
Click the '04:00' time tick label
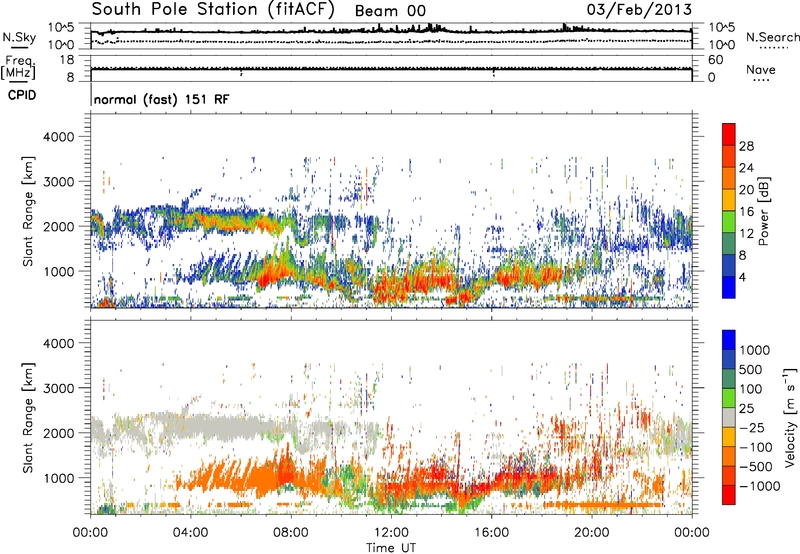point(190,533)
